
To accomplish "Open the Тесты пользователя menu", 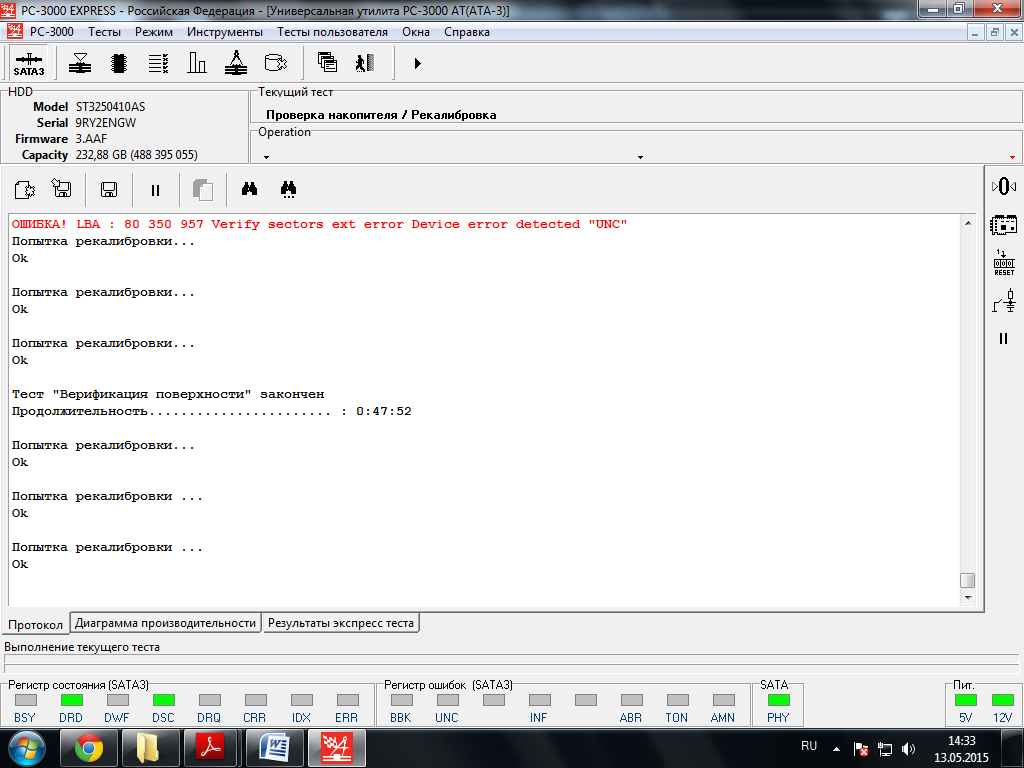I will (x=332, y=32).
